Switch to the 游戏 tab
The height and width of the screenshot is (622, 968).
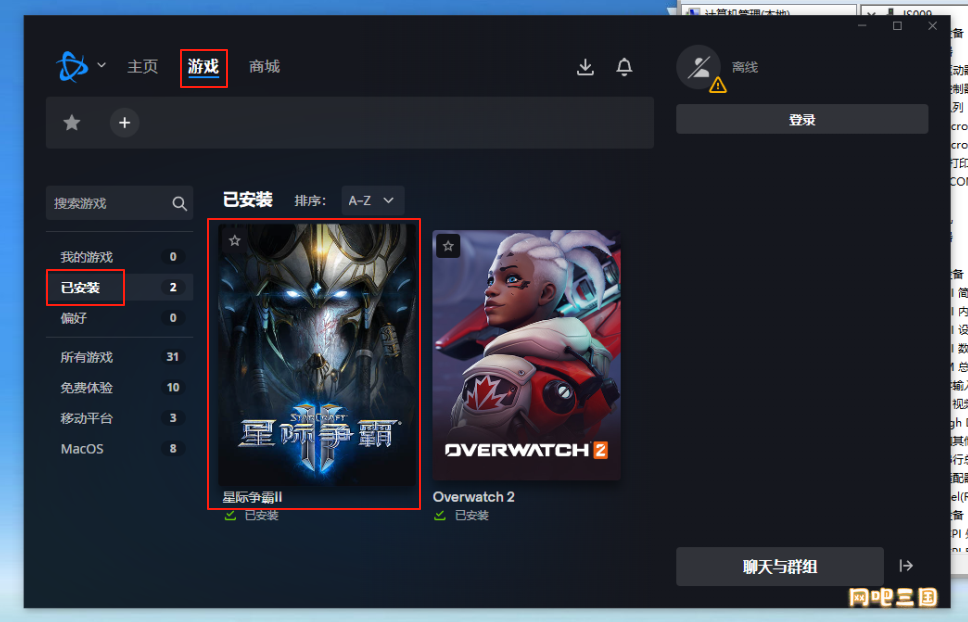[x=203, y=67]
